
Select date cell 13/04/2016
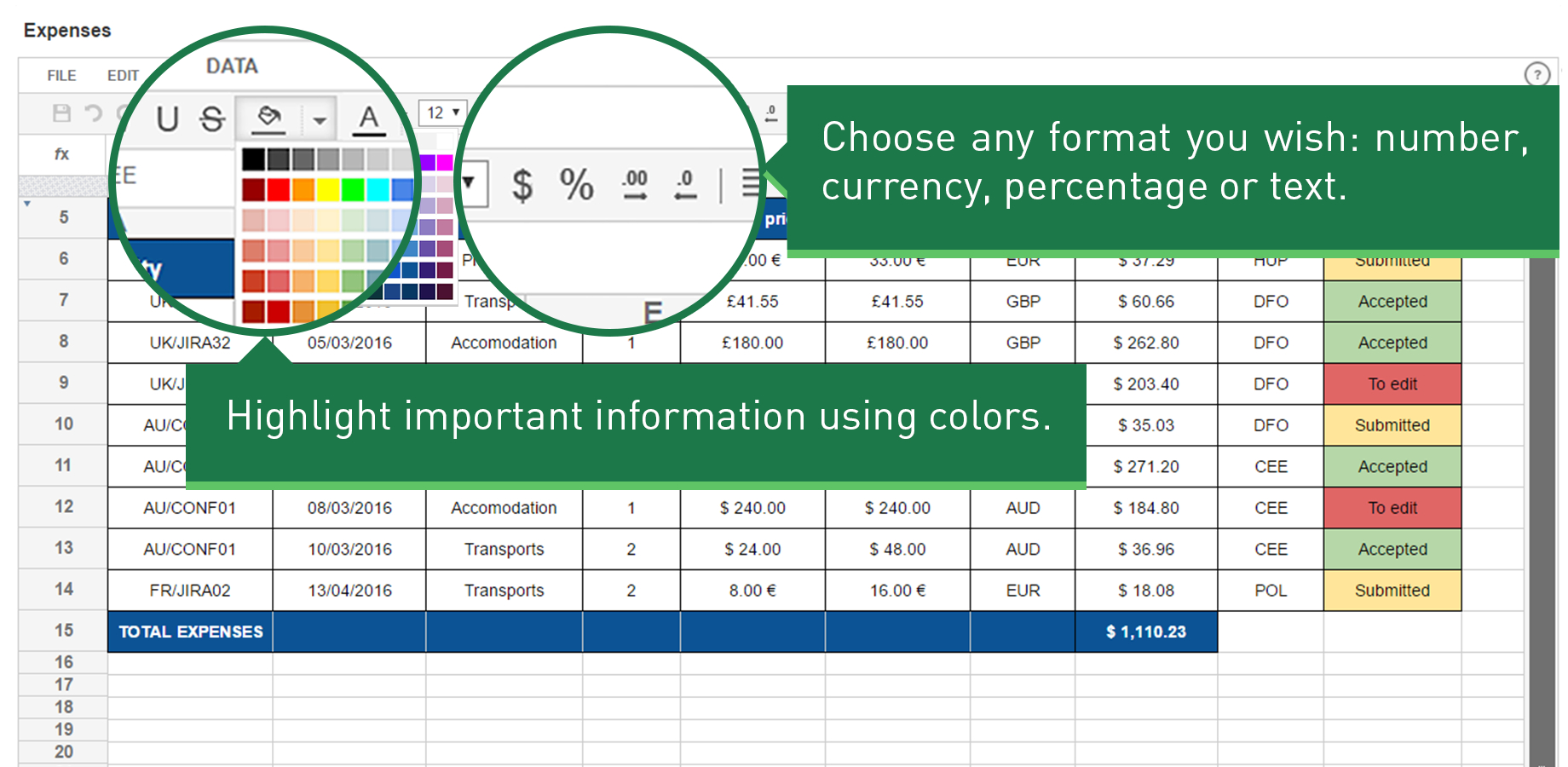(x=349, y=591)
